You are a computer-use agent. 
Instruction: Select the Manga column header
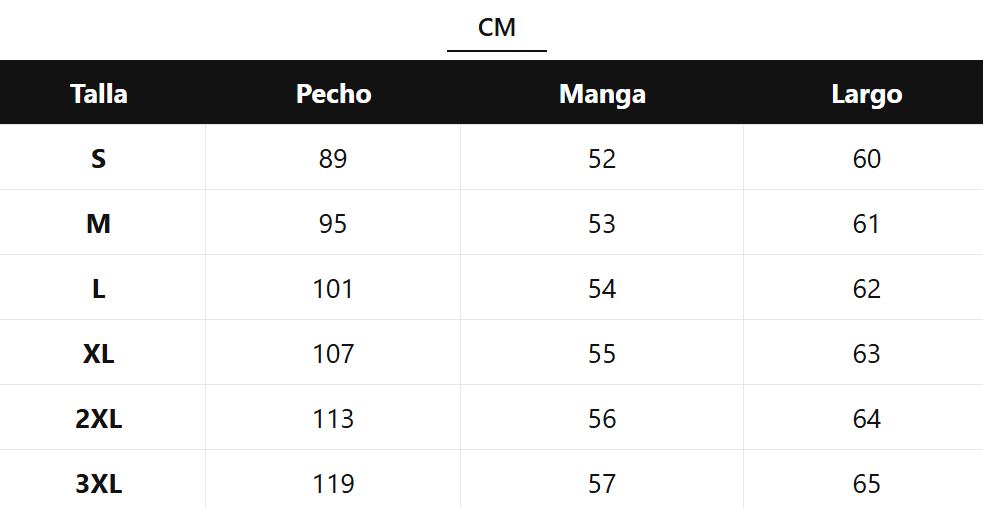click(x=602, y=94)
